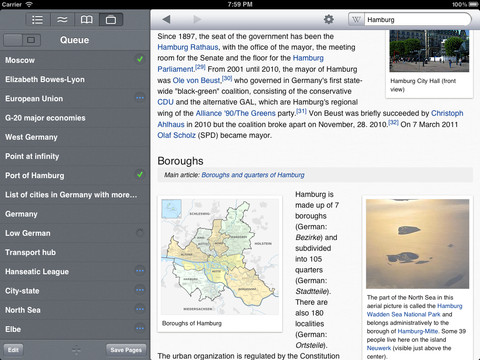Viewport: 480px width, 360px height.
Task: Open Elbe queue entry
Action: pyautogui.click(x=75, y=329)
